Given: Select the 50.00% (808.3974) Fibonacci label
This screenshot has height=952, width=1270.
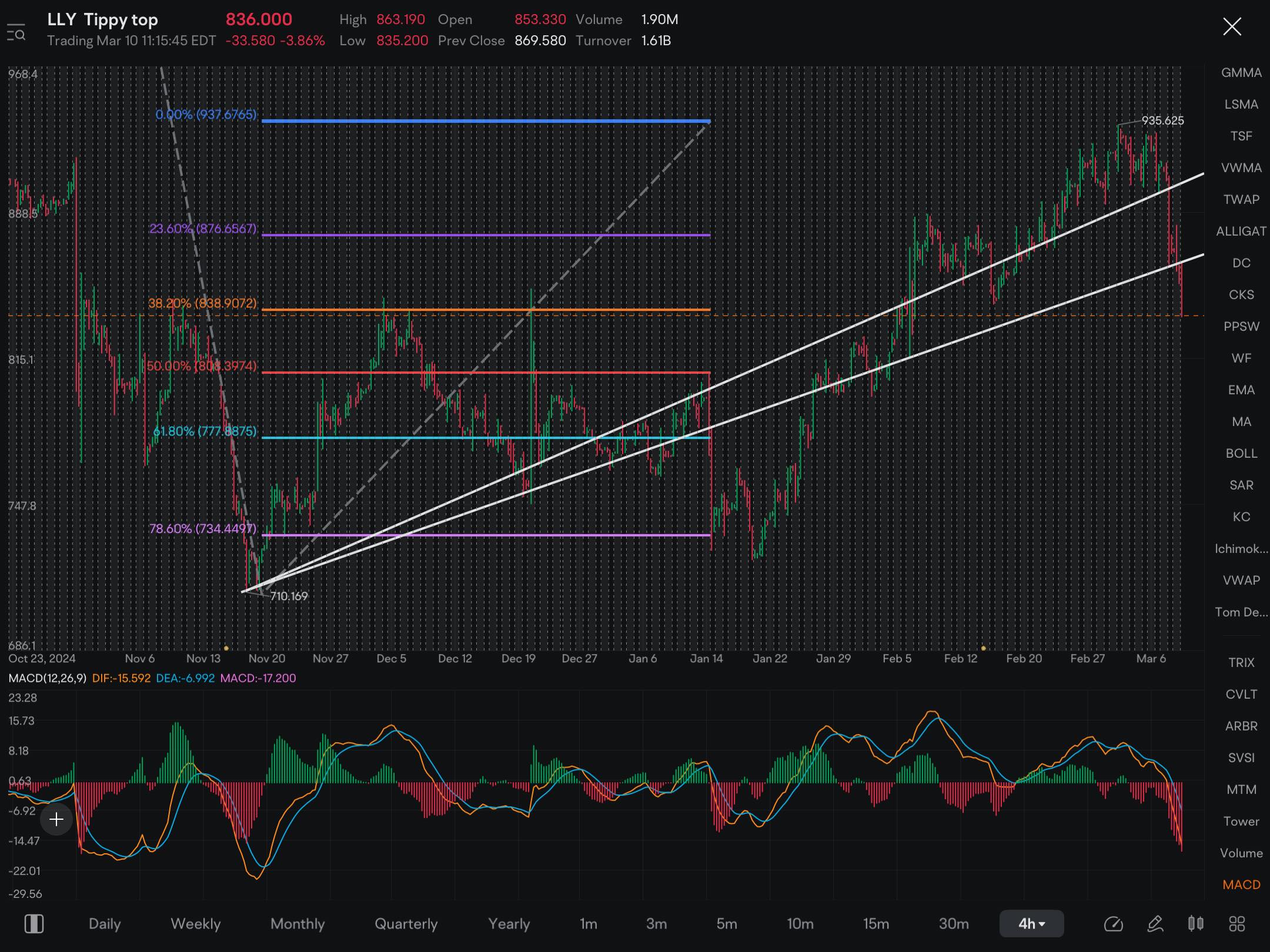Looking at the screenshot, I should 202,366.
